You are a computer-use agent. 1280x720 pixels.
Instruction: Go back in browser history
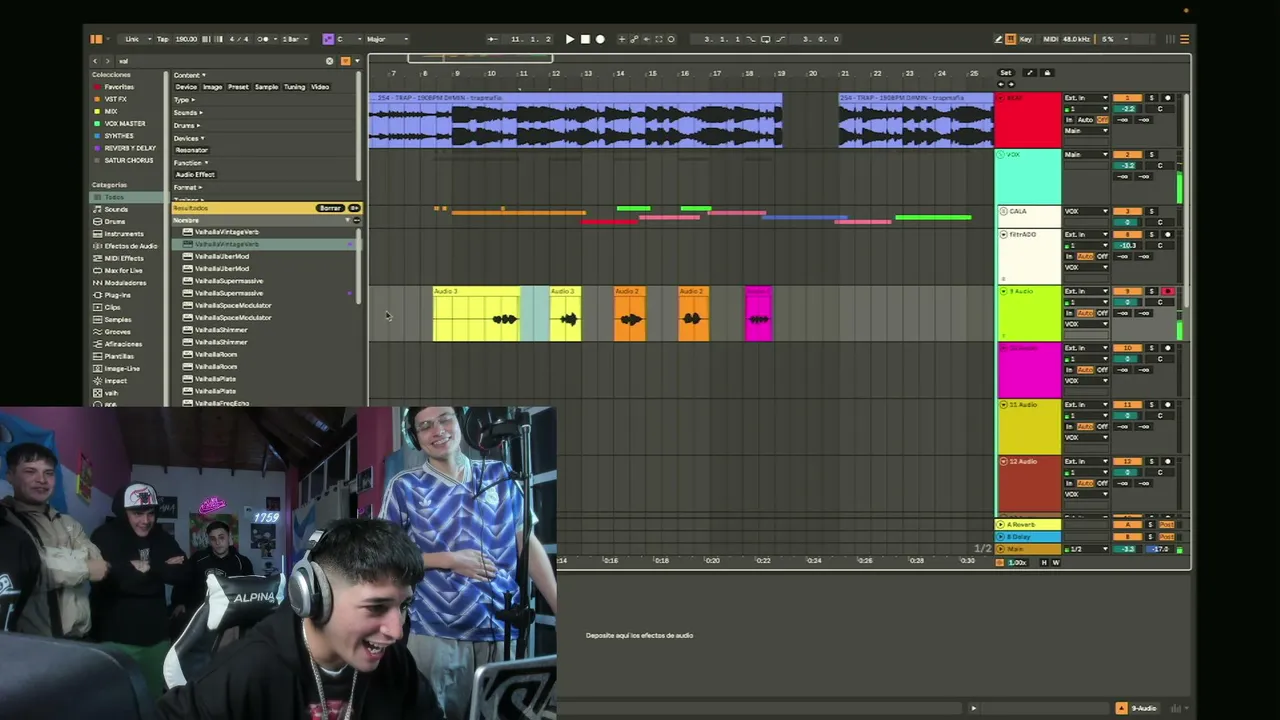[x=96, y=61]
